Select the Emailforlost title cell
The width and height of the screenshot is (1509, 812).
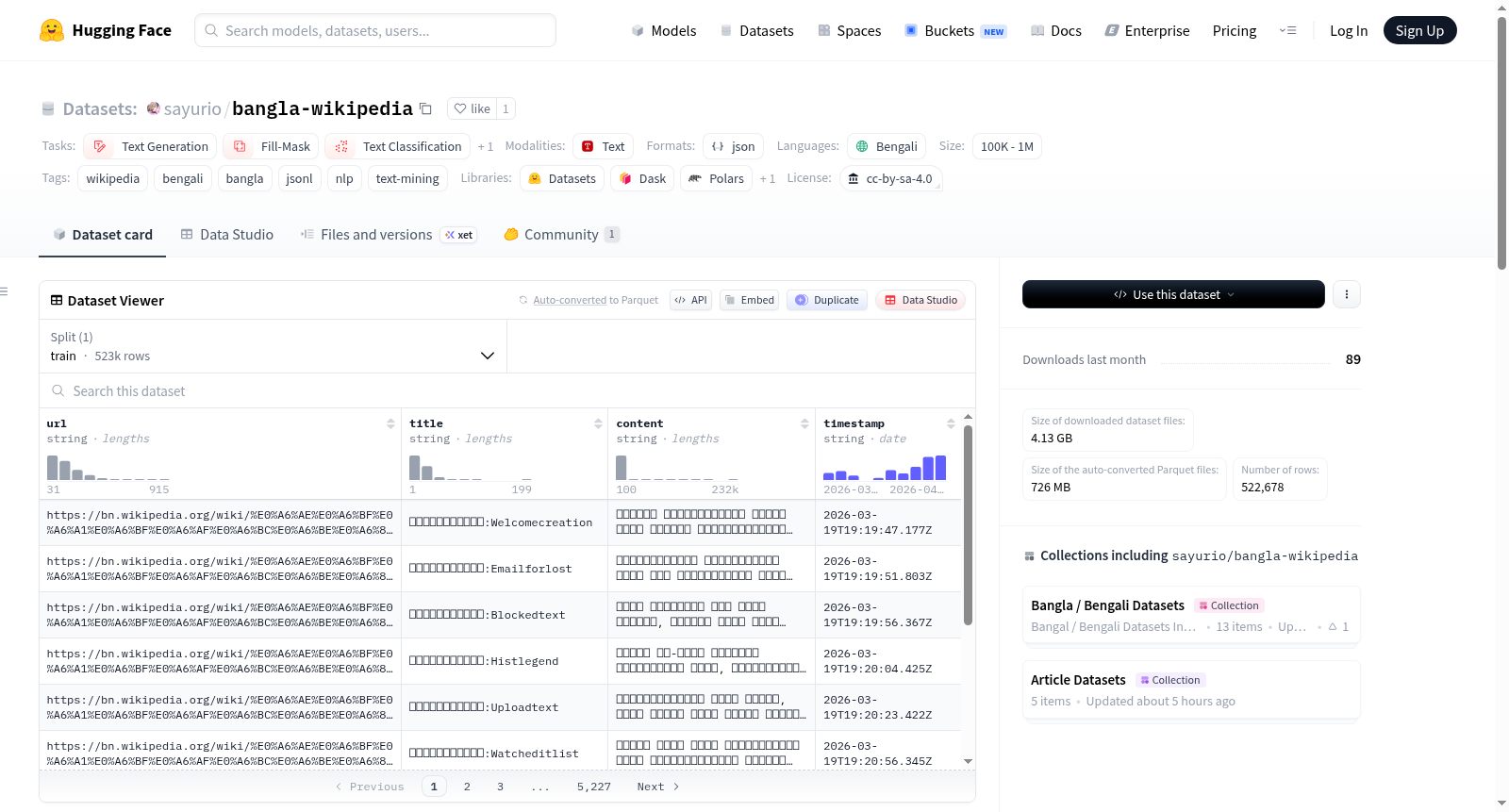[x=505, y=569]
